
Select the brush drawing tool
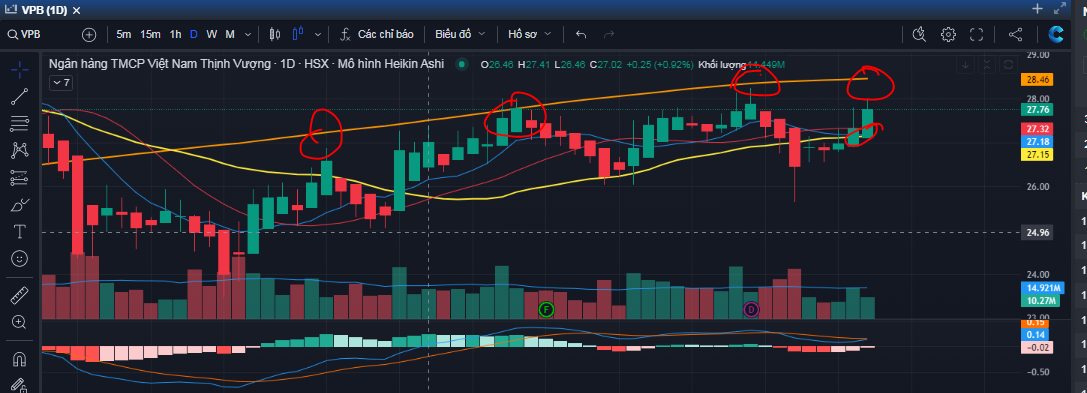[19, 205]
